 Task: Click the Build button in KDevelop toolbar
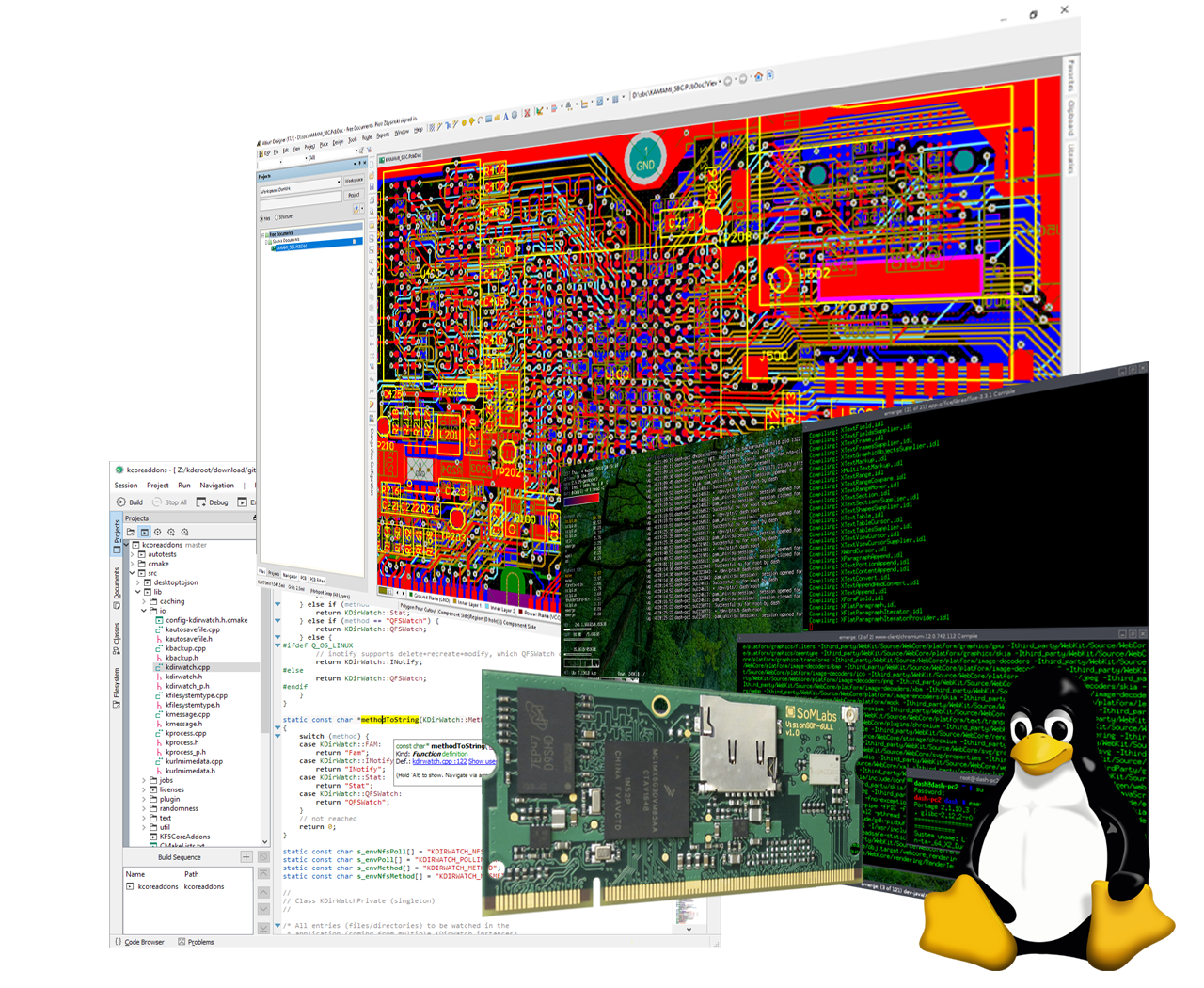coord(130,502)
